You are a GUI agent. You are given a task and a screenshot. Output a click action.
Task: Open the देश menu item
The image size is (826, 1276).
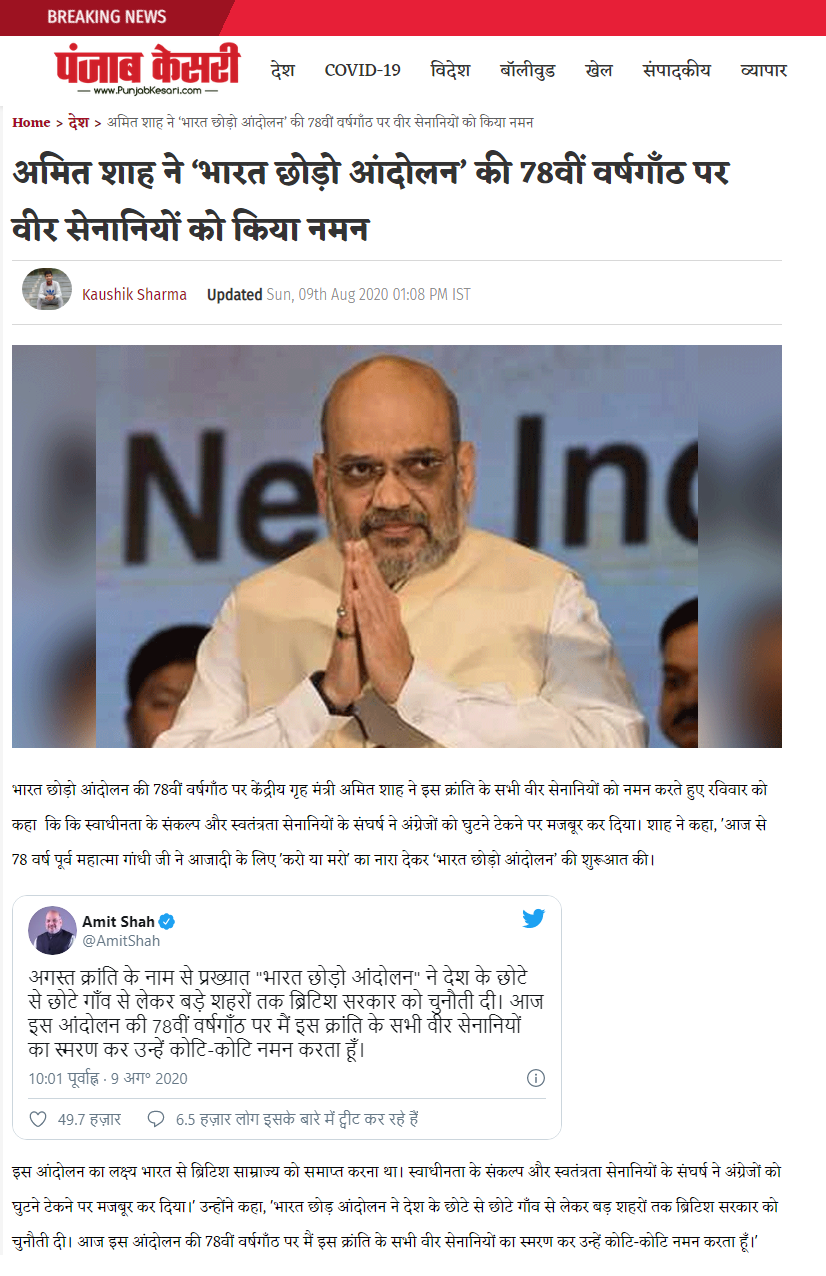(283, 70)
